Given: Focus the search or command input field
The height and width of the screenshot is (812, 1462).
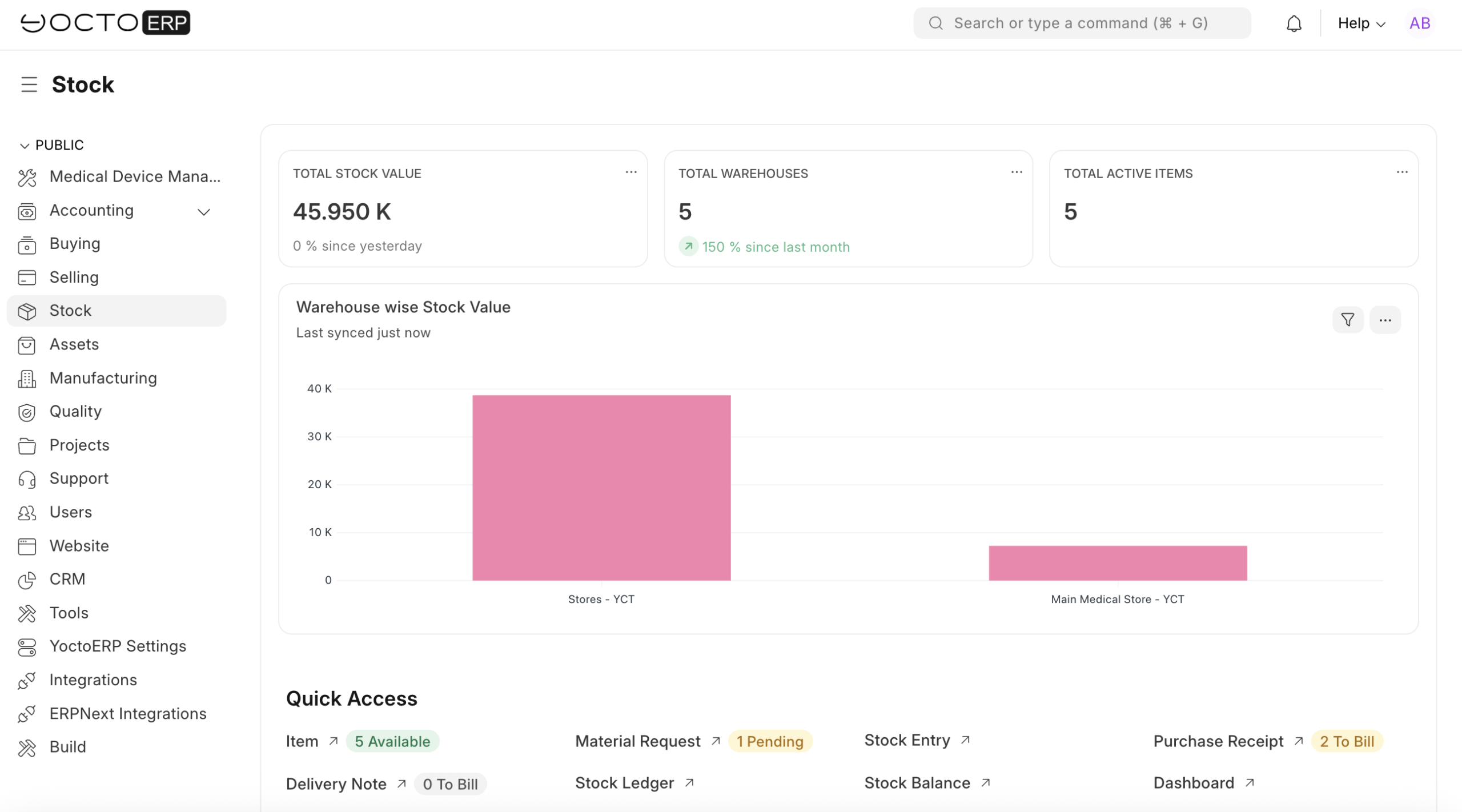Looking at the screenshot, I should click(1081, 23).
